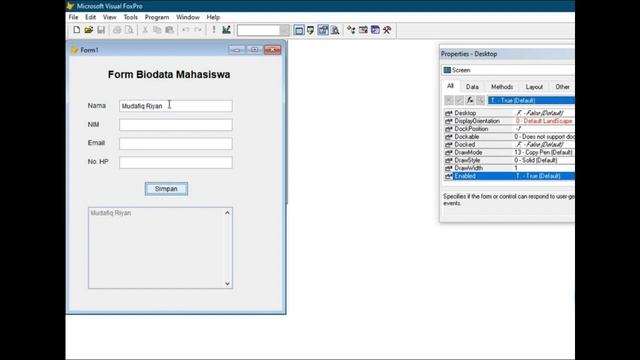Open the Window menu

(188, 17)
